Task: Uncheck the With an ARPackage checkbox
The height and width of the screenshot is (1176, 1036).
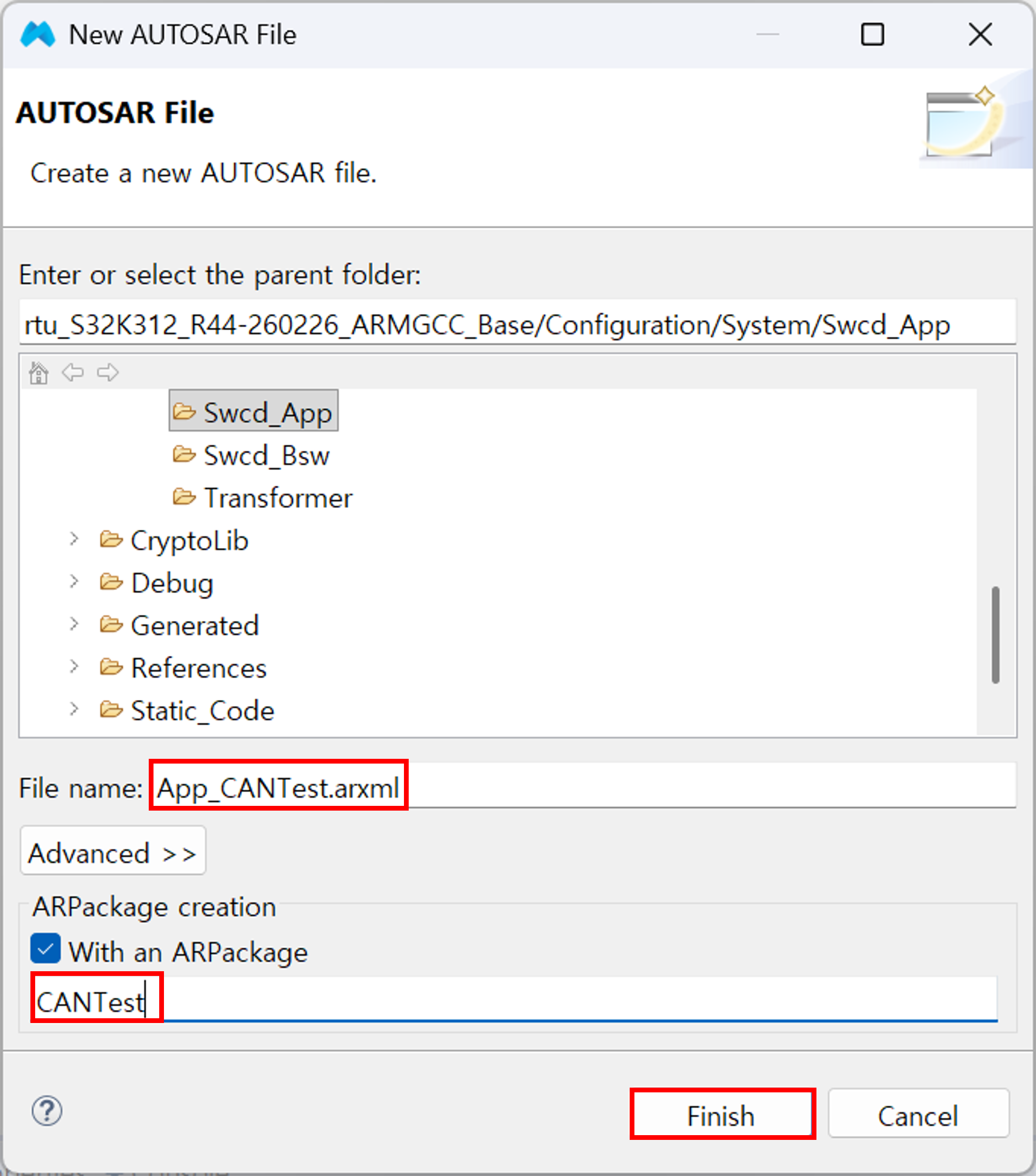Action: click(46, 948)
